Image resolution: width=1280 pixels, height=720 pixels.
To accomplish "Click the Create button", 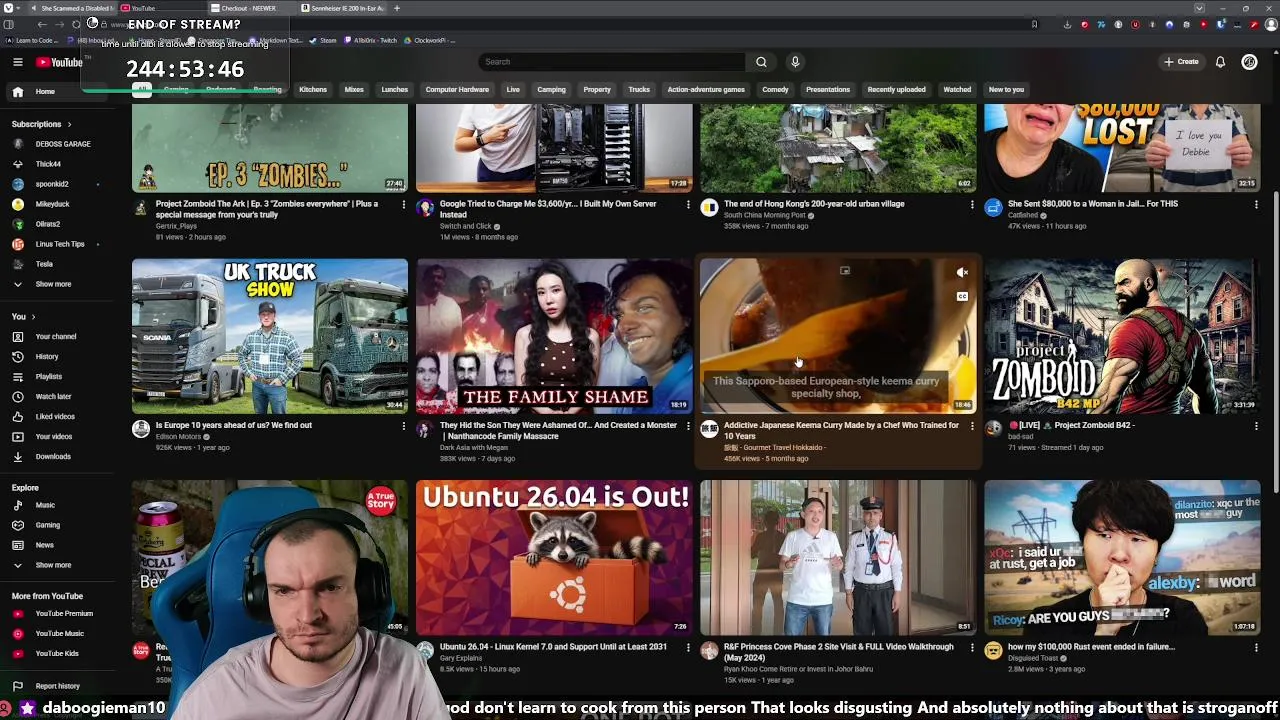I will (x=1181, y=62).
